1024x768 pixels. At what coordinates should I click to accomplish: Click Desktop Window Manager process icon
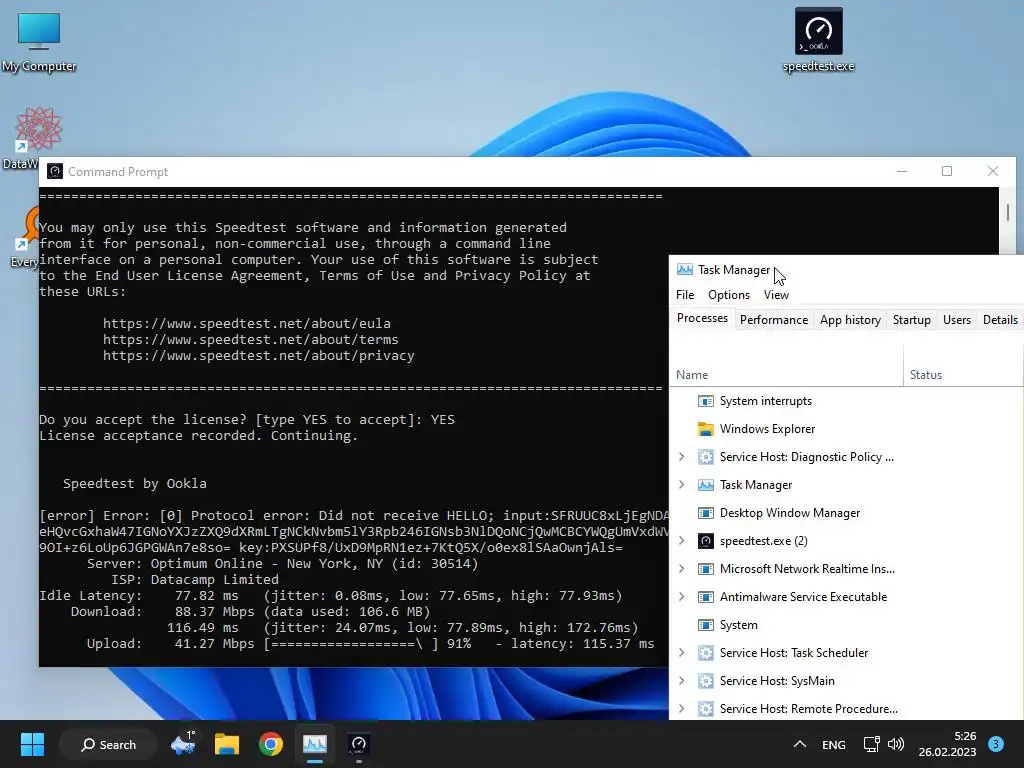point(705,513)
